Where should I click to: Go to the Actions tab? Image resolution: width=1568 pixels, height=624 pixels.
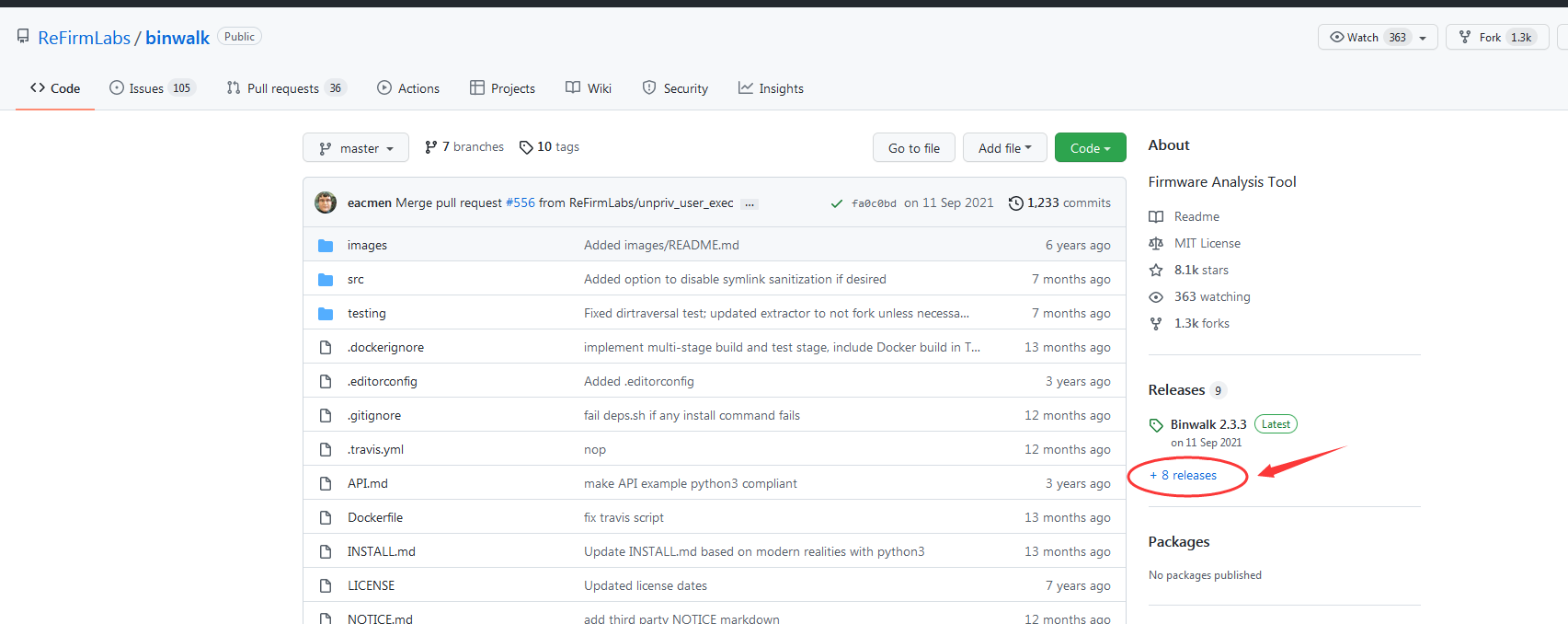pos(408,88)
